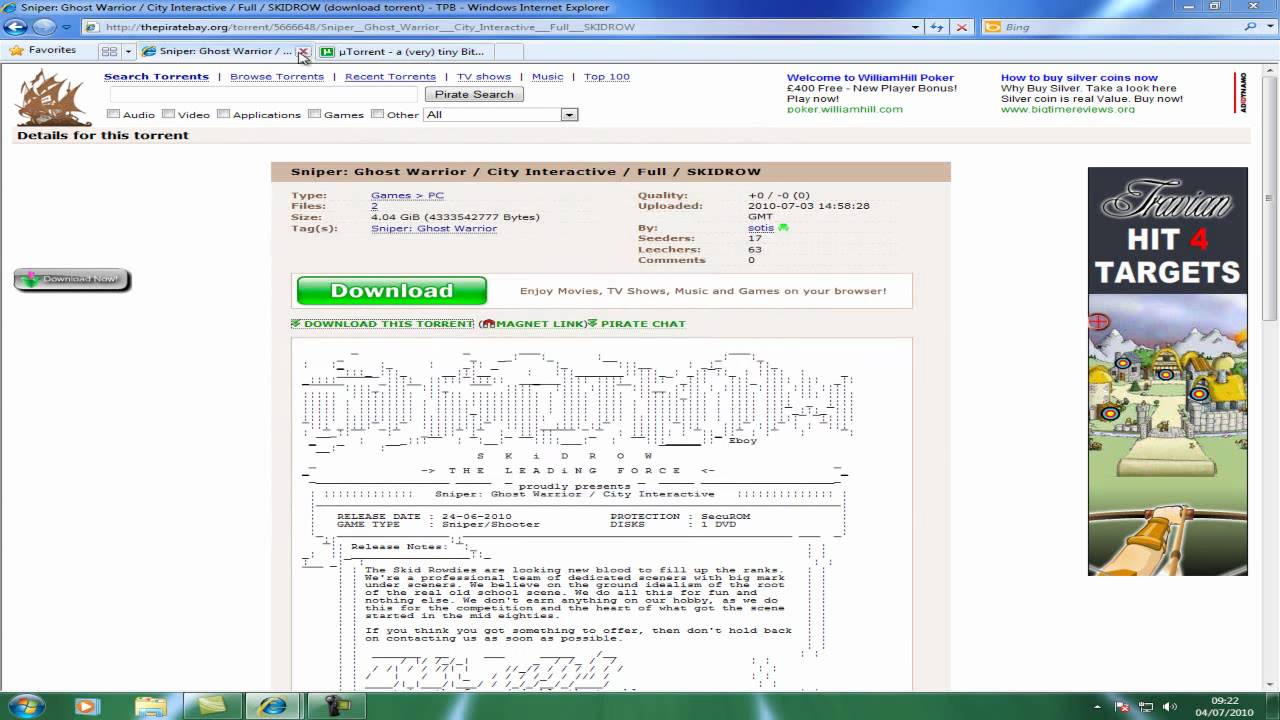Click the green icon next to sotis
The width and height of the screenshot is (1280, 720).
[783, 228]
